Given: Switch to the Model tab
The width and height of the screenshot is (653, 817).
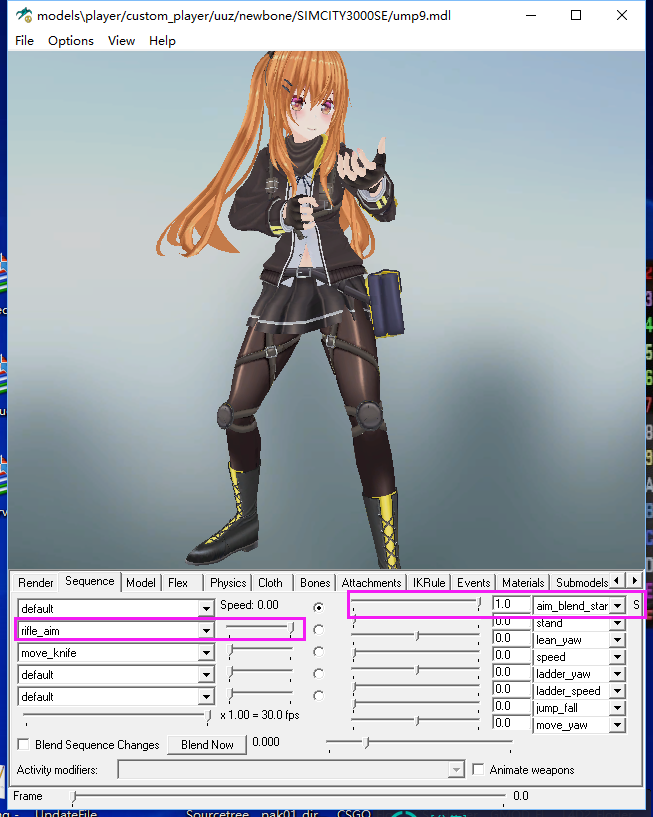Looking at the screenshot, I should (141, 583).
